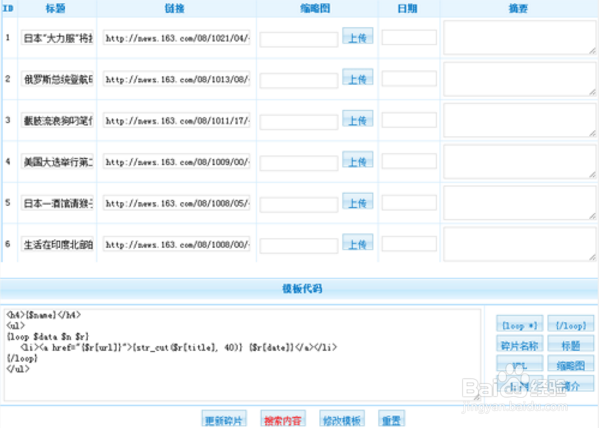This screenshot has height=428, width=603.
Task: Click the 上传 upload button in row 3
Action: tap(358, 120)
